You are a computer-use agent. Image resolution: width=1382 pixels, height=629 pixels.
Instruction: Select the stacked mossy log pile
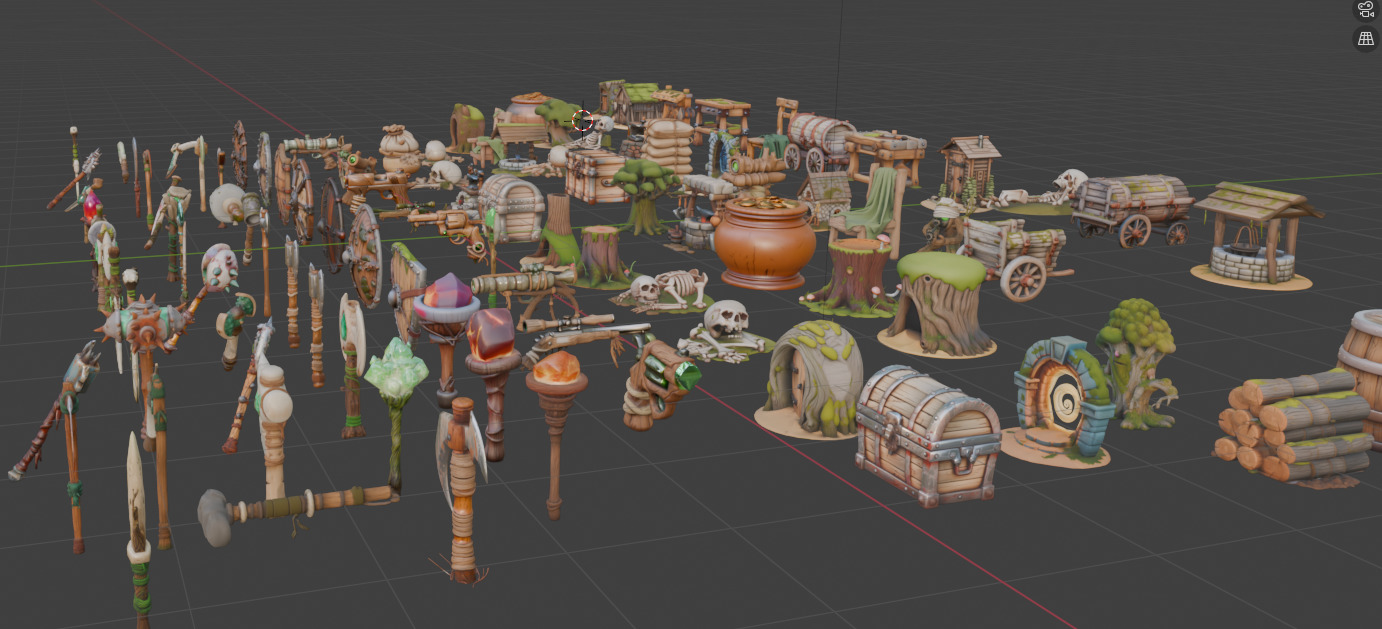point(1293,426)
